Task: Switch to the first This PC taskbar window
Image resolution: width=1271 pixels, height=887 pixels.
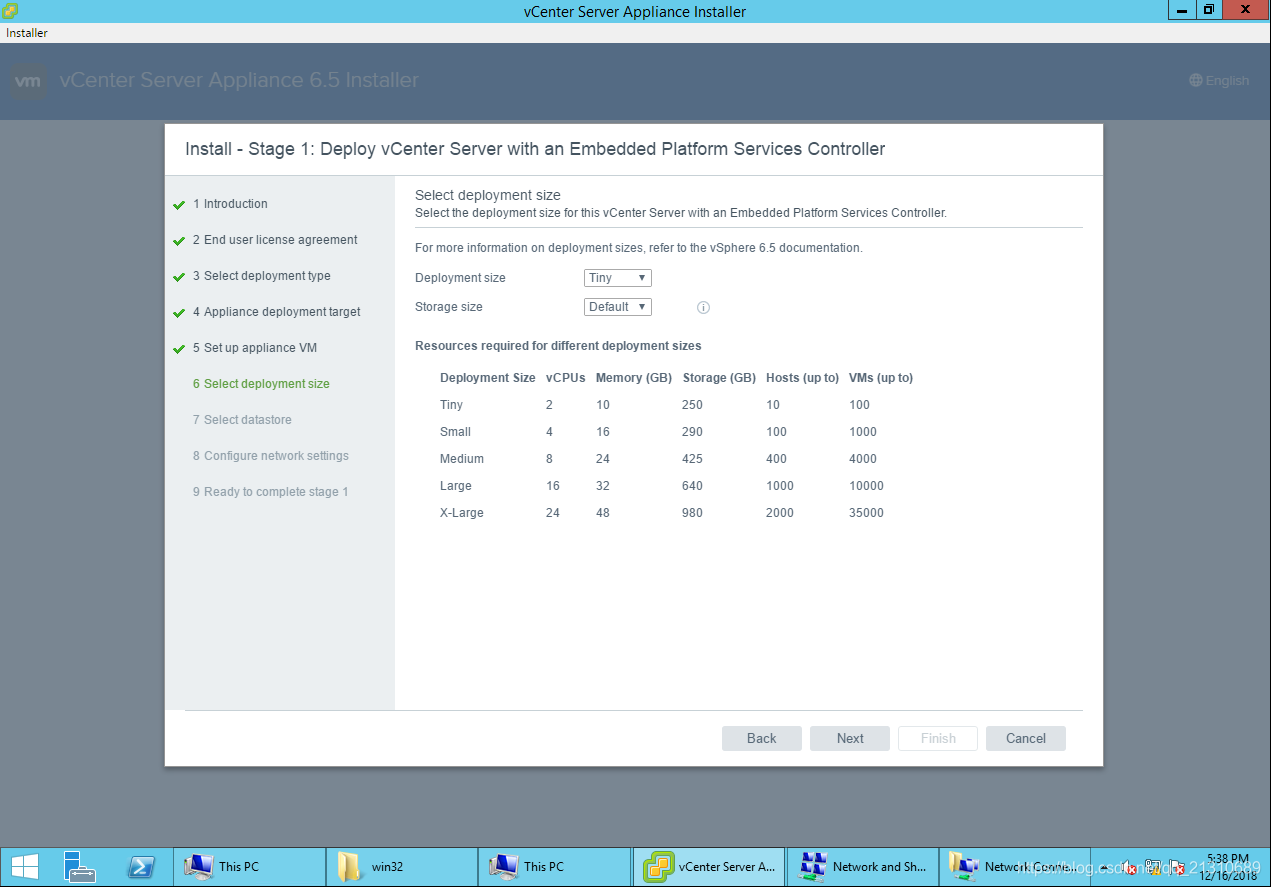Action: point(250,866)
